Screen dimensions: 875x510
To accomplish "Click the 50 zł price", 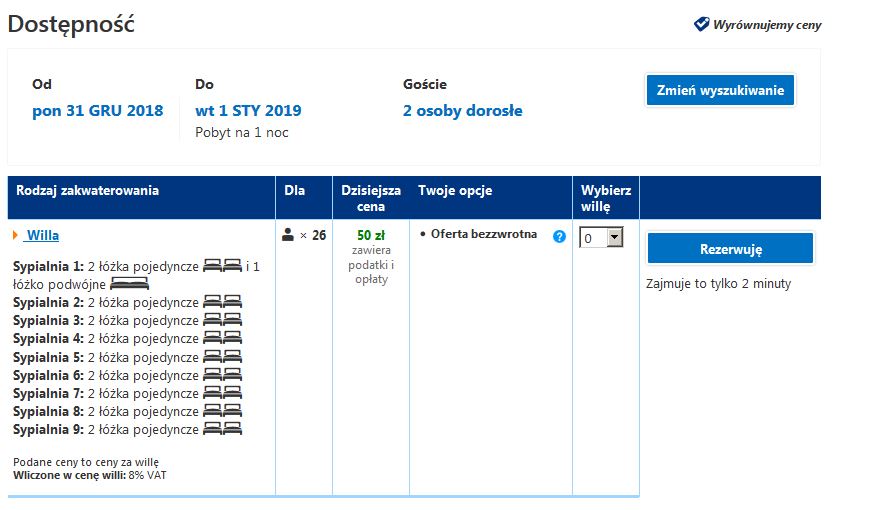I will click(371, 235).
